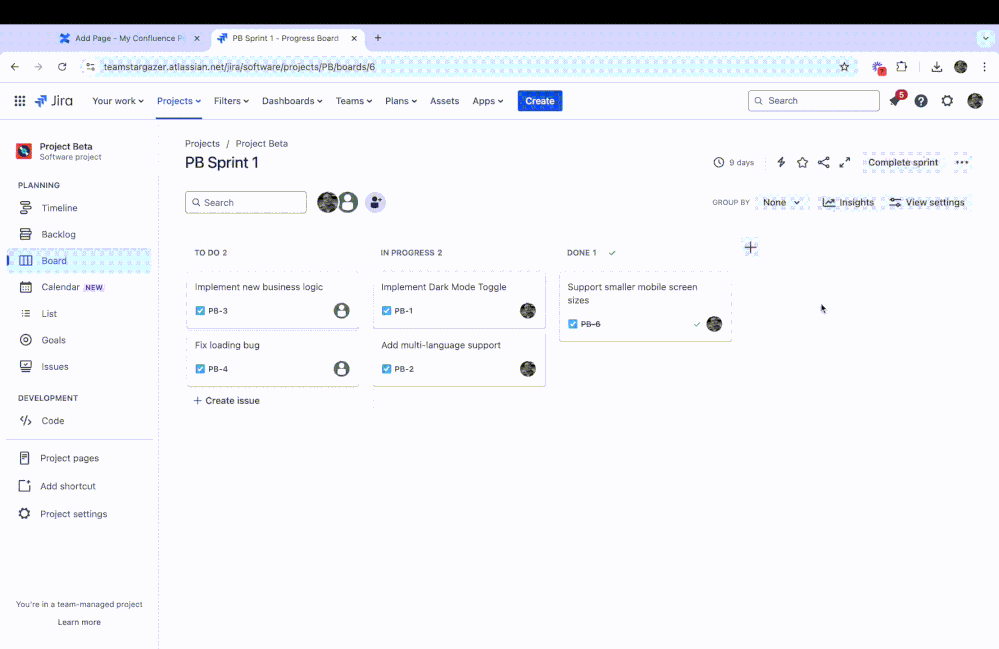The height and width of the screenshot is (649, 999).
Task: Click Create issue in To Do column
Action: tap(226, 401)
